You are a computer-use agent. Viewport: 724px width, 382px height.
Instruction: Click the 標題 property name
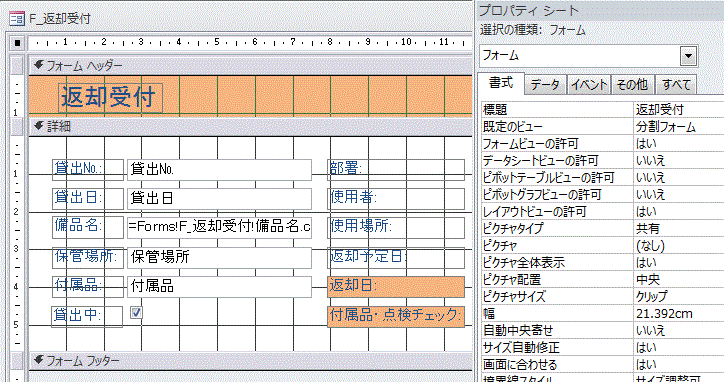pos(557,109)
